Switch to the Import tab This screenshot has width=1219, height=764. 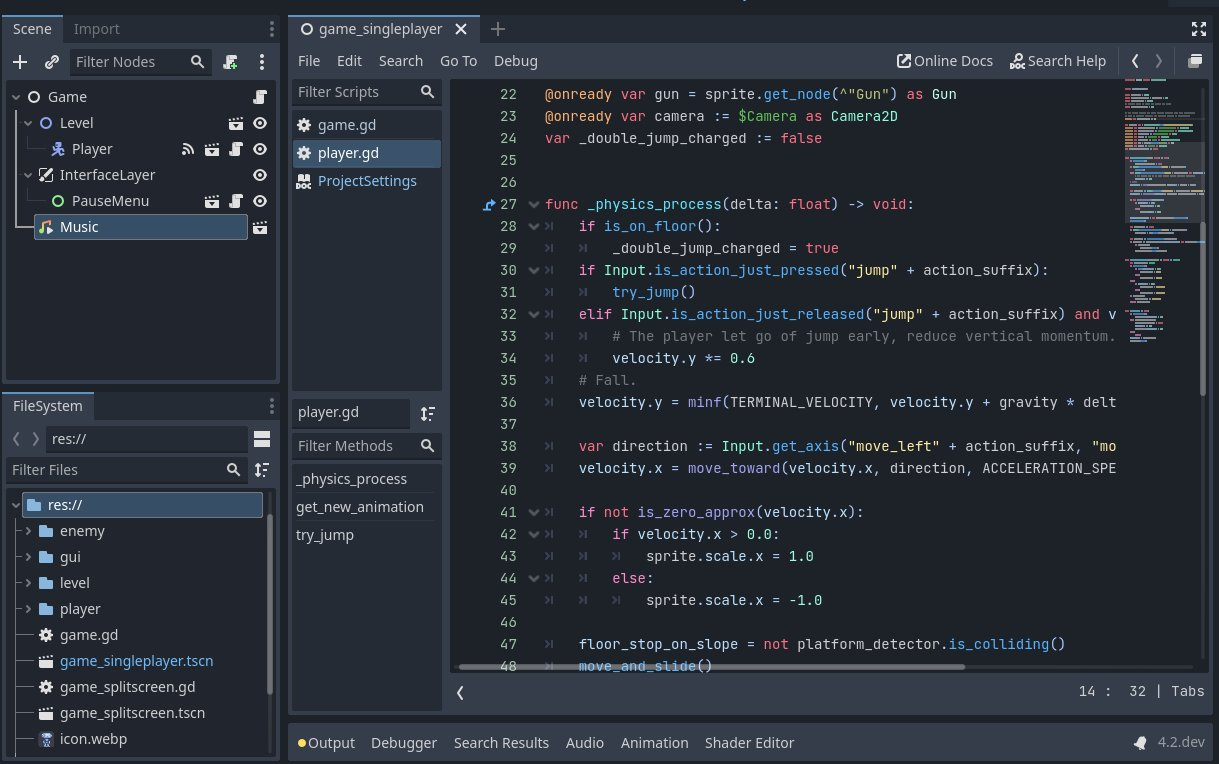[97, 29]
